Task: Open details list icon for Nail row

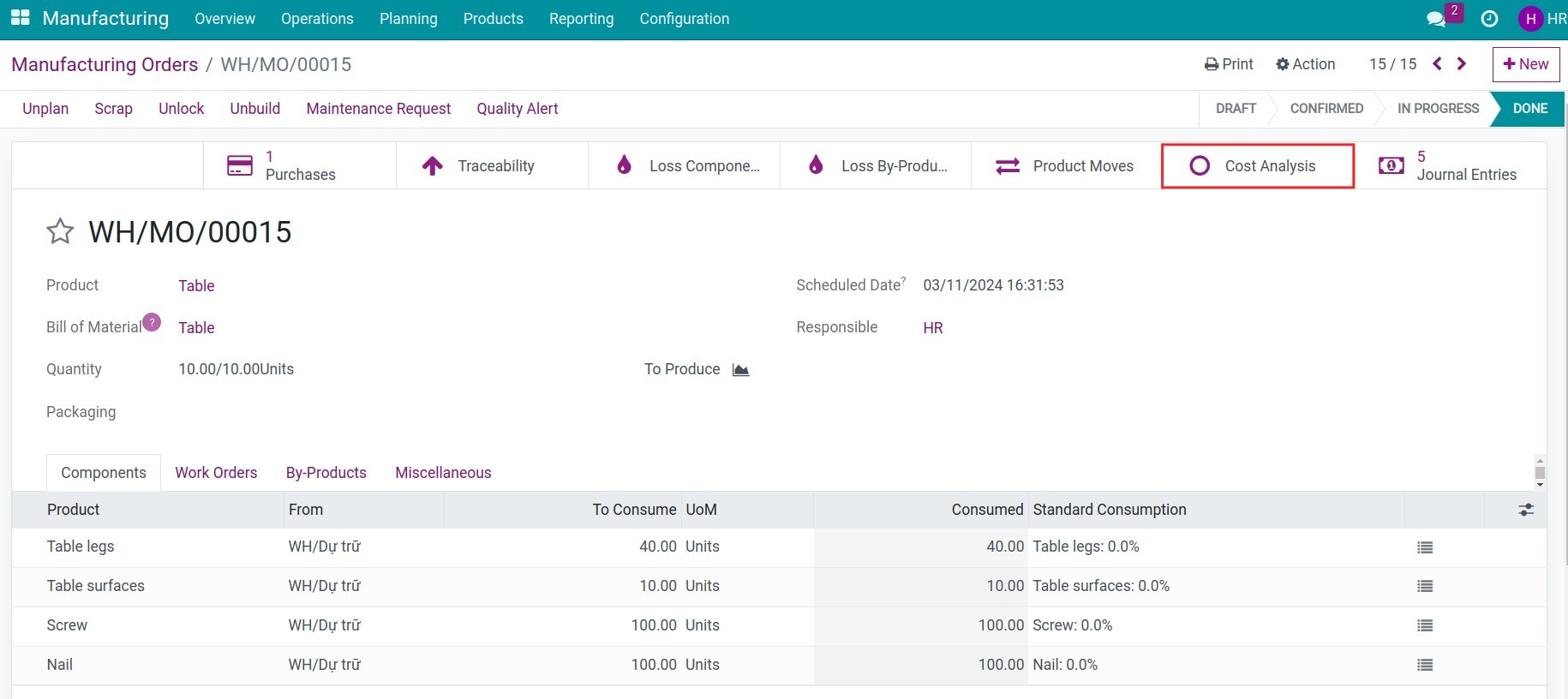Action: click(x=1425, y=666)
